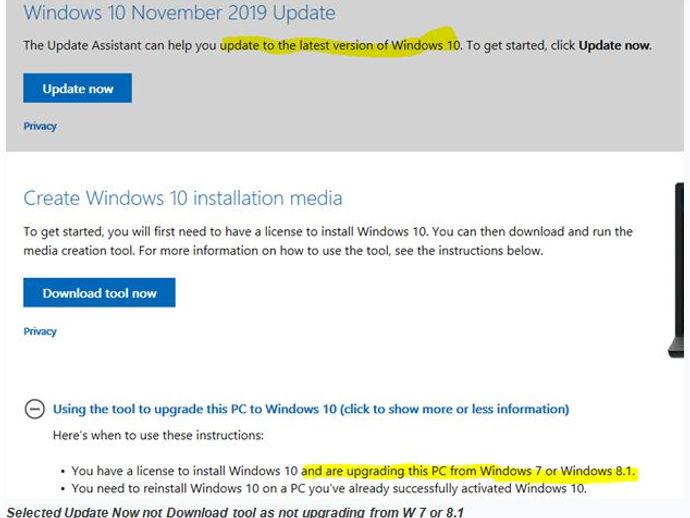Click text 'Here's when to use these instructions:'
The width and height of the screenshot is (690, 518).
(x=158, y=435)
